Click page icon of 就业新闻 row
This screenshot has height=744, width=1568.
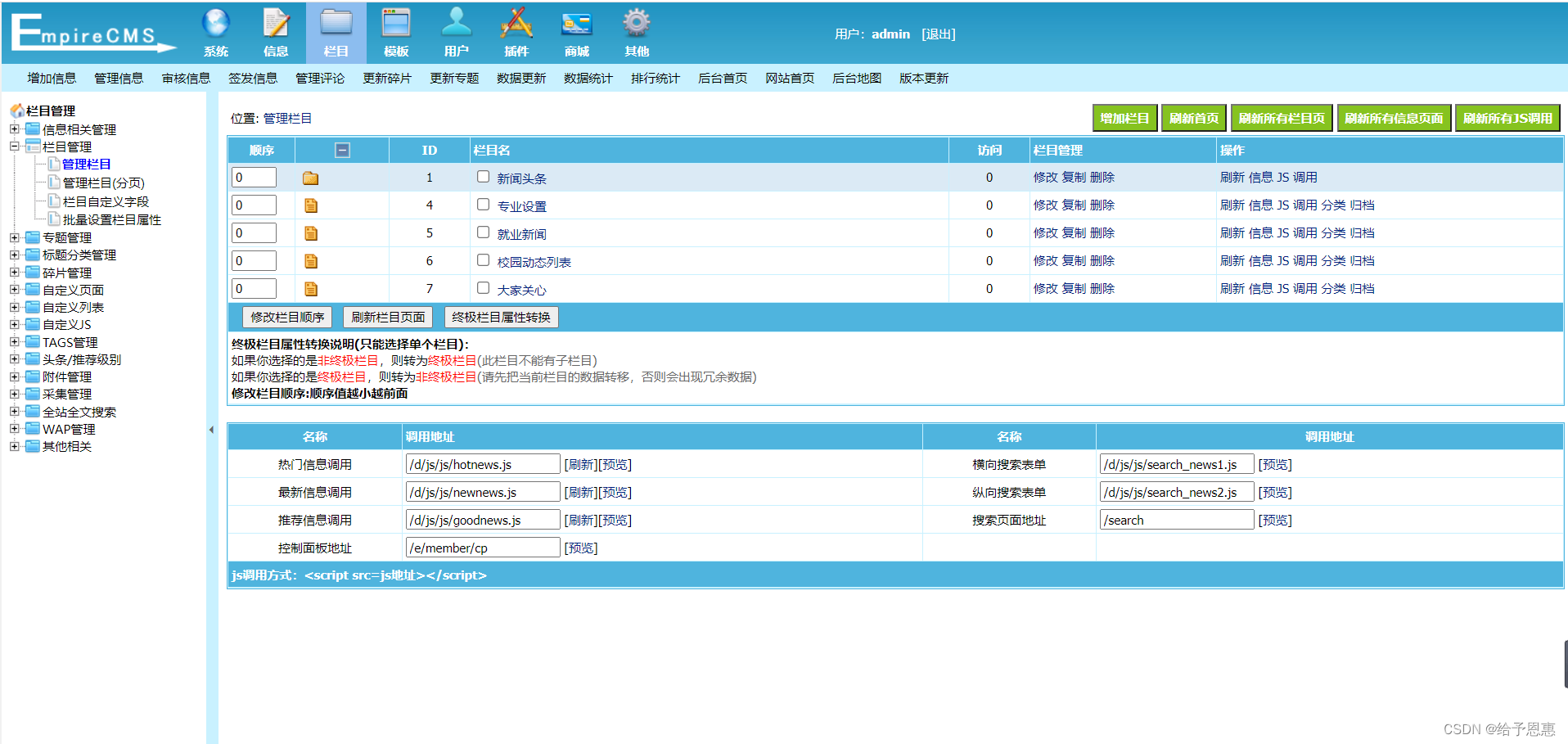pos(311,234)
